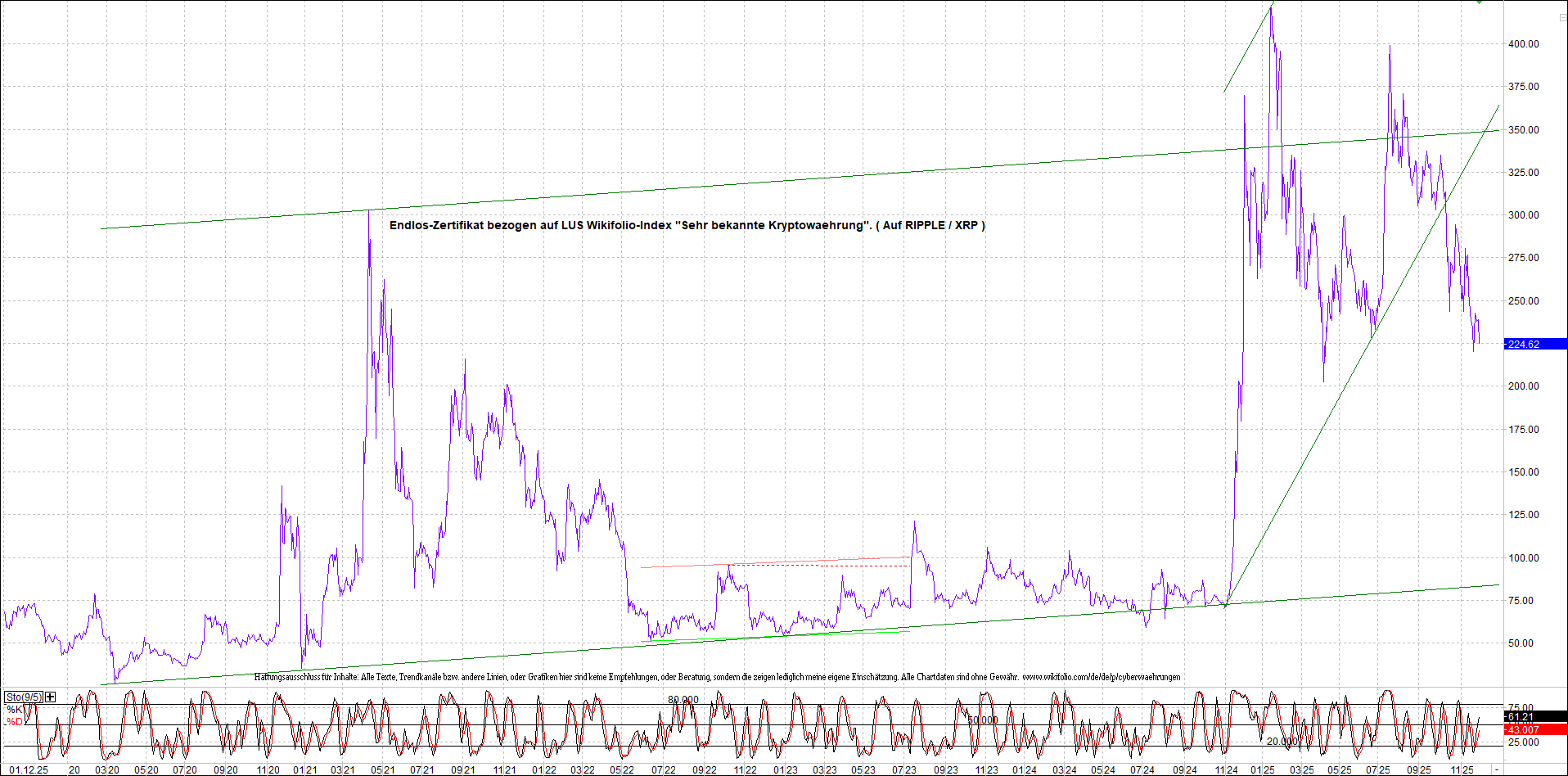Viewport: 1568px width, 776px height.
Task: Click the 50.00 price axis label
Action: [x=1523, y=643]
